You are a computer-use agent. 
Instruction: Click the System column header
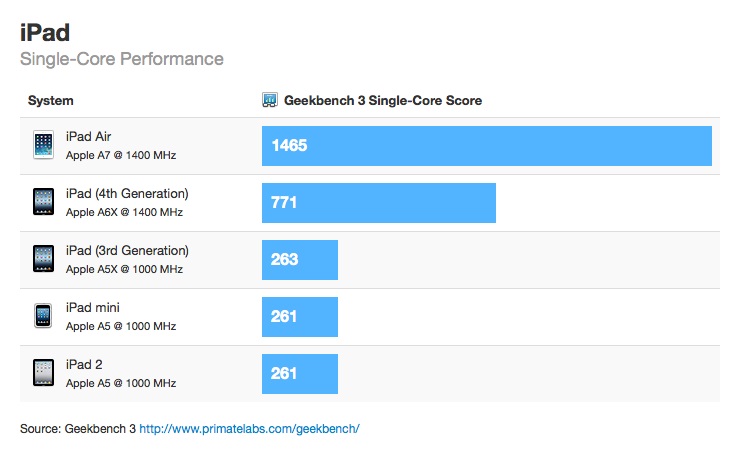click(x=50, y=100)
